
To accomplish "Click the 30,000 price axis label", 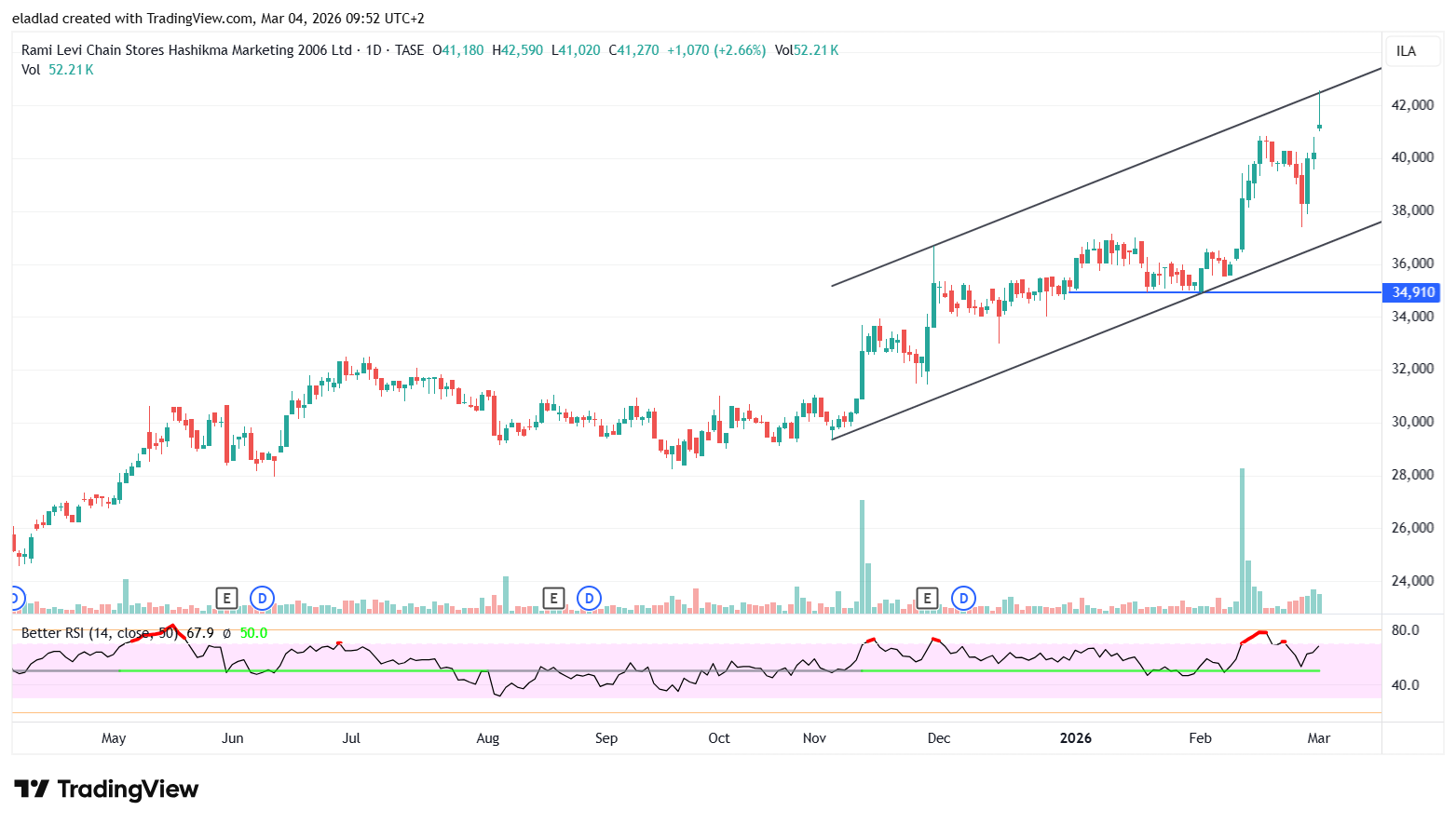I will click(x=1412, y=422).
